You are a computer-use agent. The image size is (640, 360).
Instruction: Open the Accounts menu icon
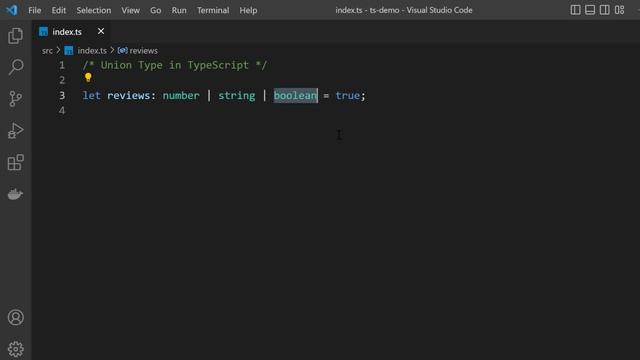click(x=16, y=318)
